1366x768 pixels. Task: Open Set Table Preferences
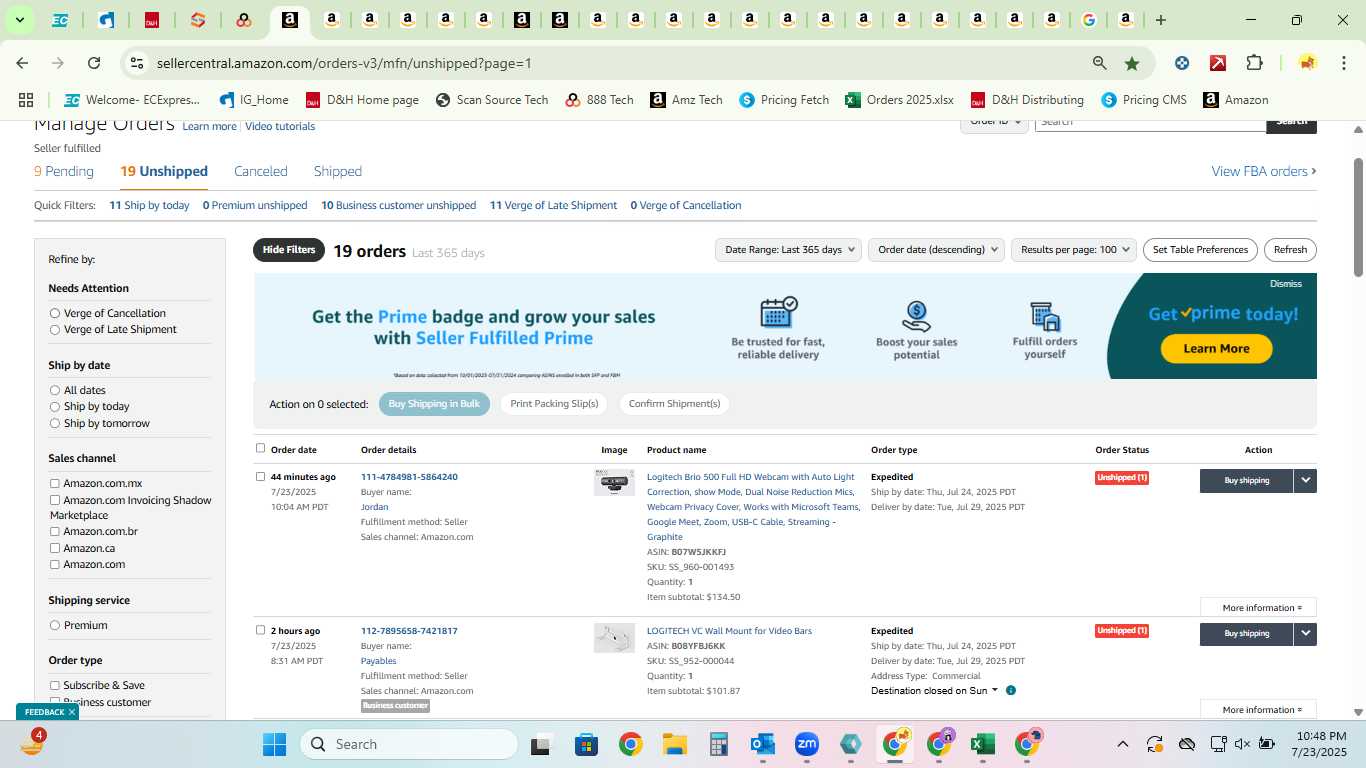pos(1200,250)
